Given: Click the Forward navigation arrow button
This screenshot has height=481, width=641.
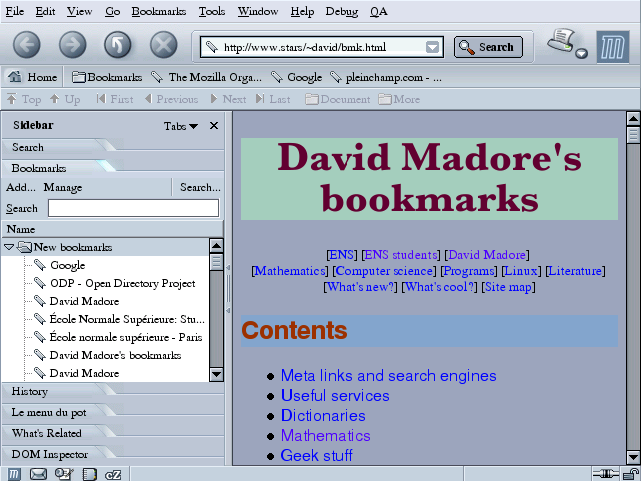Looking at the screenshot, I should [x=73, y=45].
